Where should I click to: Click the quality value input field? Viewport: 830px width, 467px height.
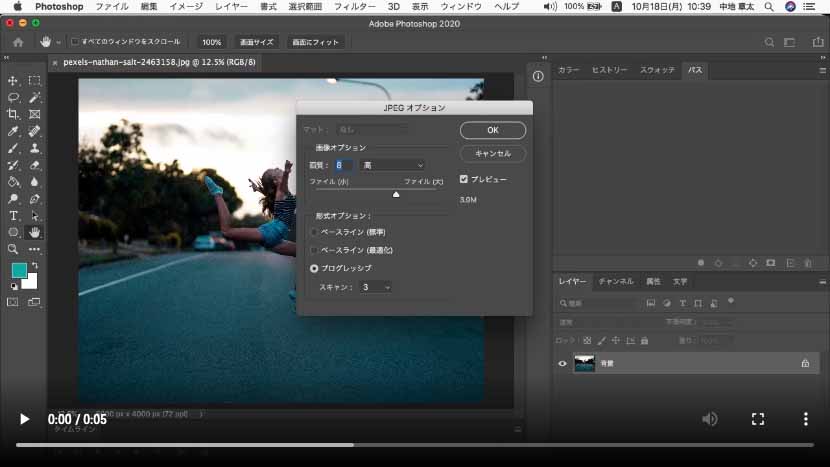344,165
